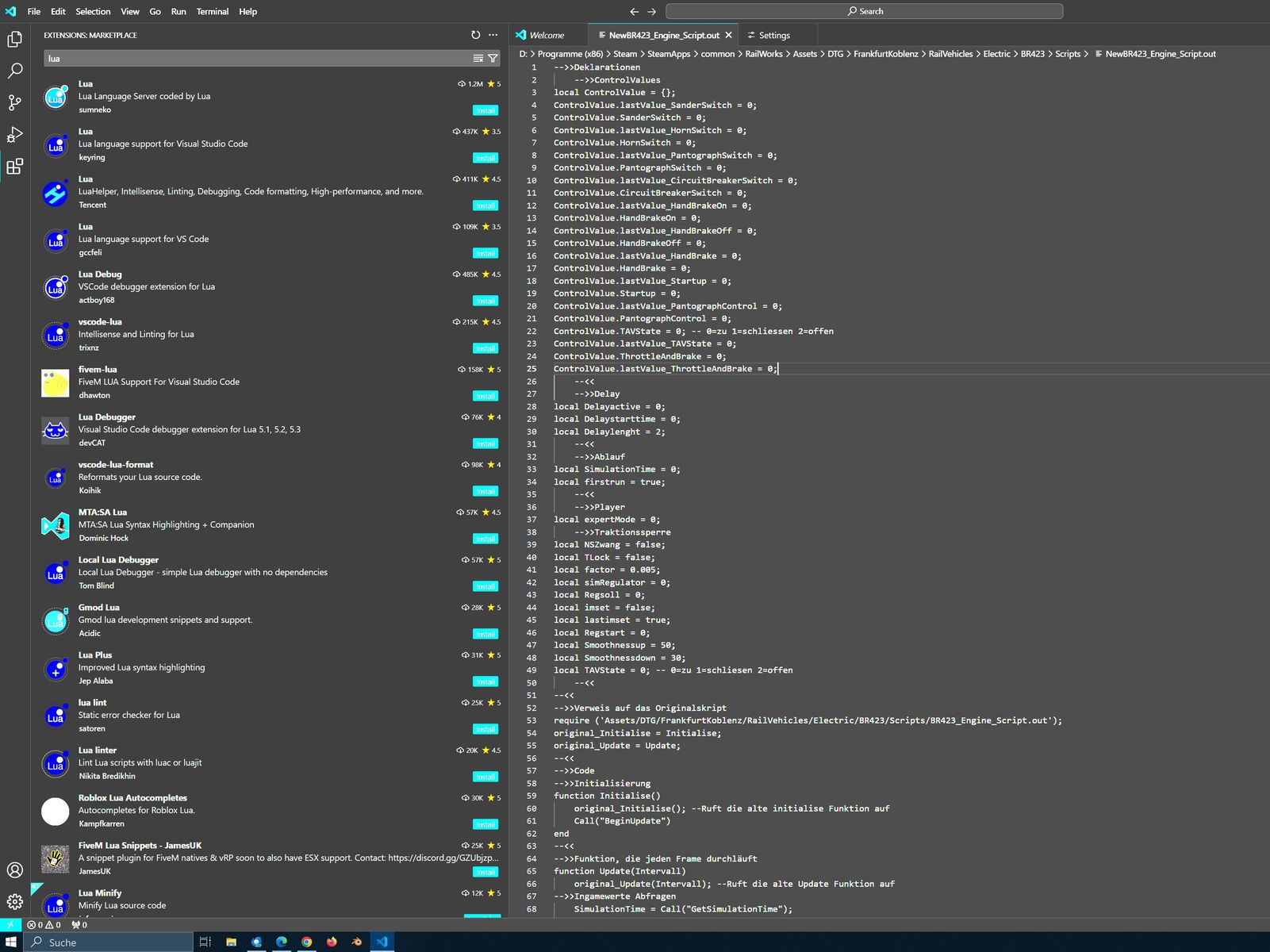Open the Accounts menu icon

click(x=15, y=869)
